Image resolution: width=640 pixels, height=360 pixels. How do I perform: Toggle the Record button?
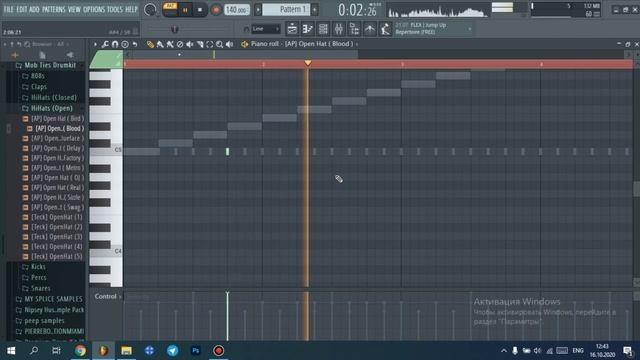coord(216,9)
